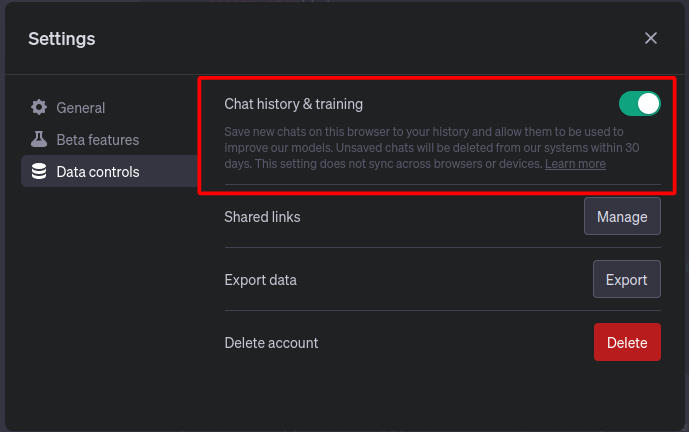The image size is (689, 432).
Task: Open the General settings tab
Action: [x=80, y=108]
